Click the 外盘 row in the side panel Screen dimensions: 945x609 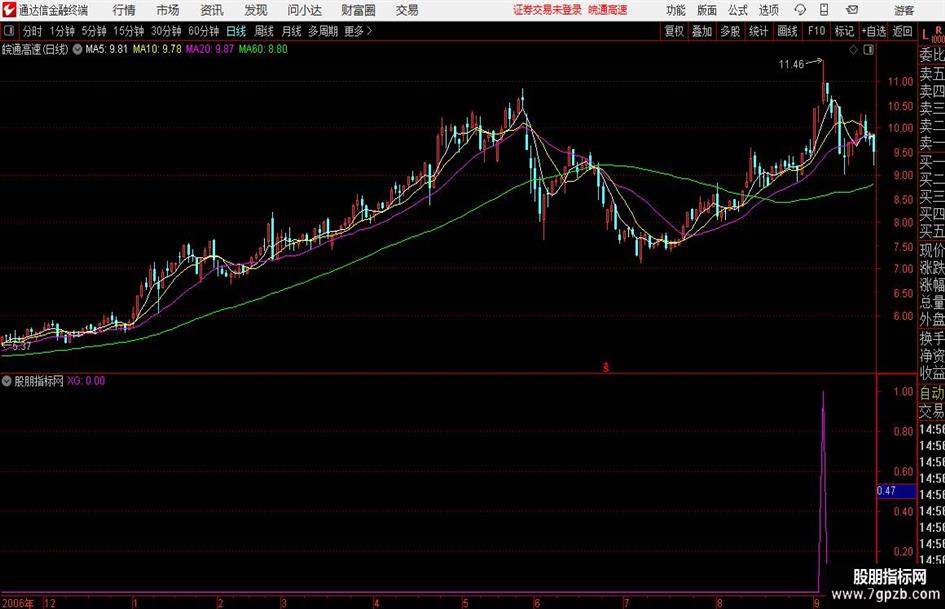coord(932,320)
